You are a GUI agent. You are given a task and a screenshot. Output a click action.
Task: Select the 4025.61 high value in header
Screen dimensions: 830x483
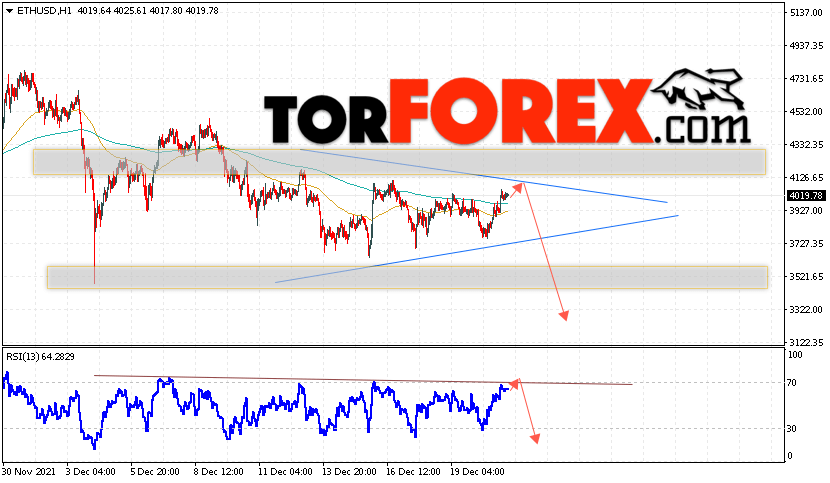(x=130, y=11)
